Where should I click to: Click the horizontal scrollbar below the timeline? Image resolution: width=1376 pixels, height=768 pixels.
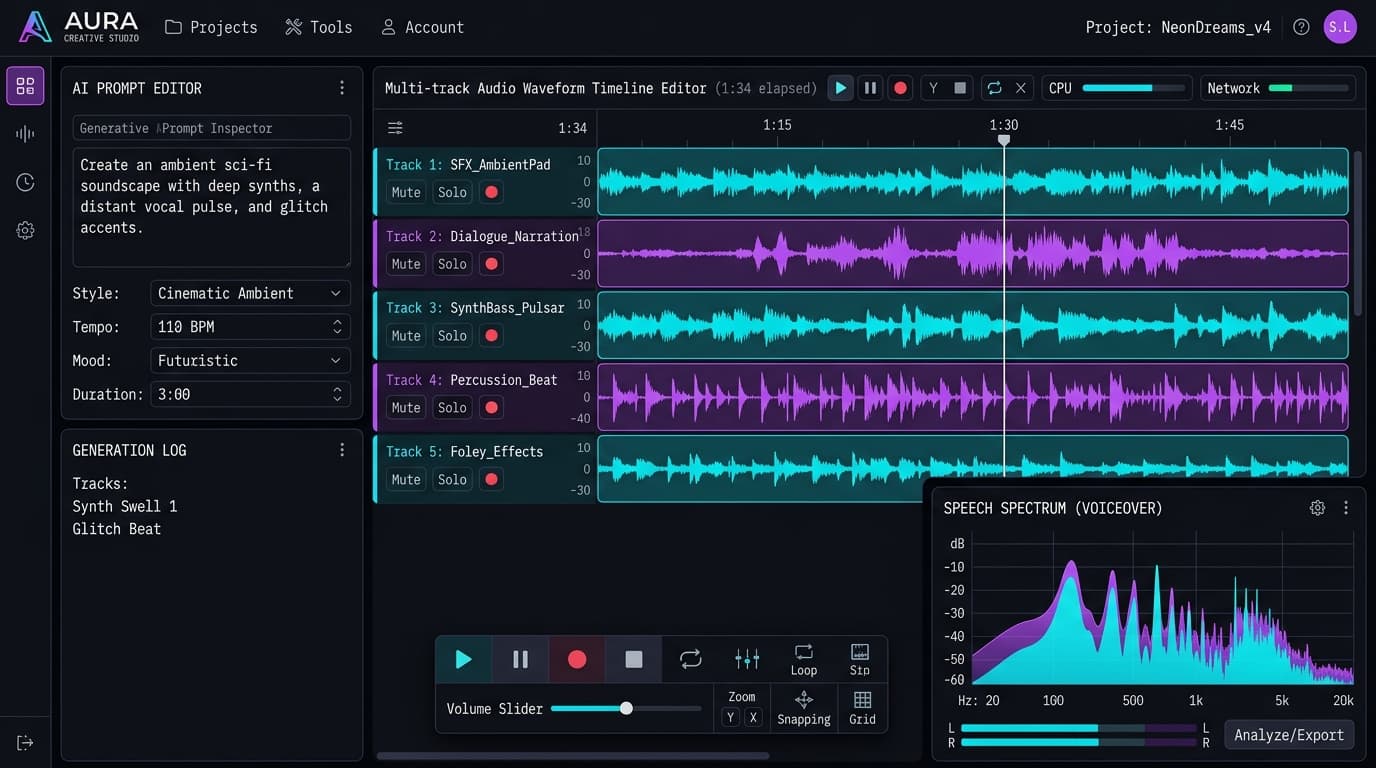pos(573,756)
